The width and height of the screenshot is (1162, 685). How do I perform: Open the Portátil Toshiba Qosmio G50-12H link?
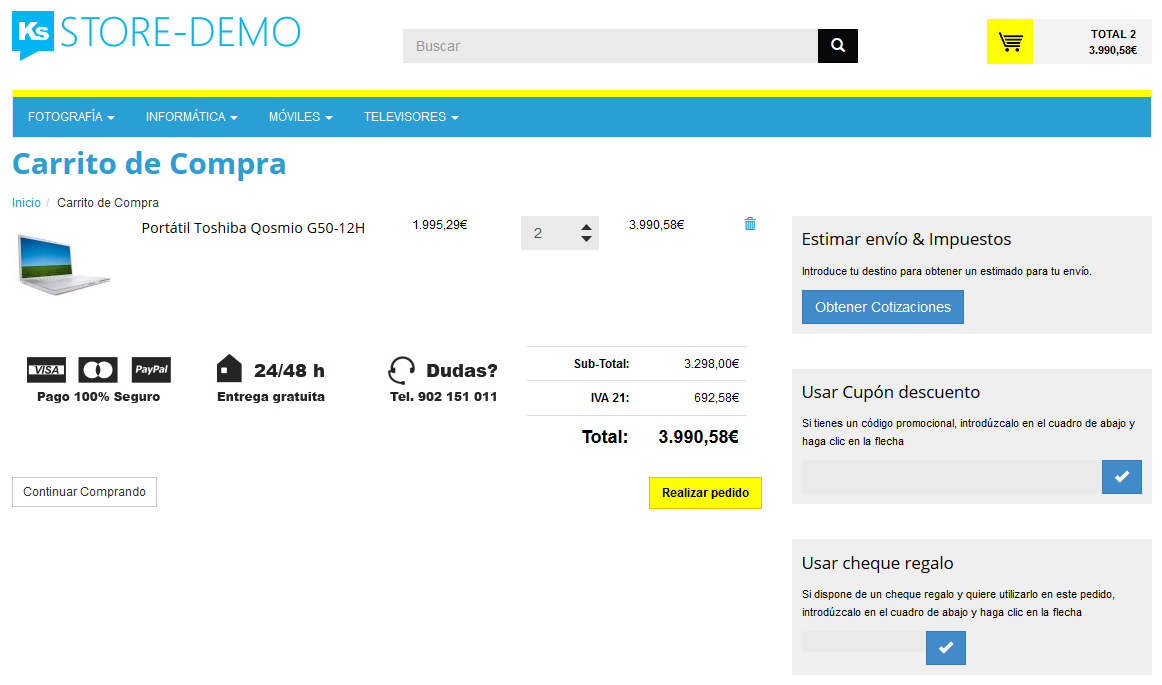click(x=253, y=228)
